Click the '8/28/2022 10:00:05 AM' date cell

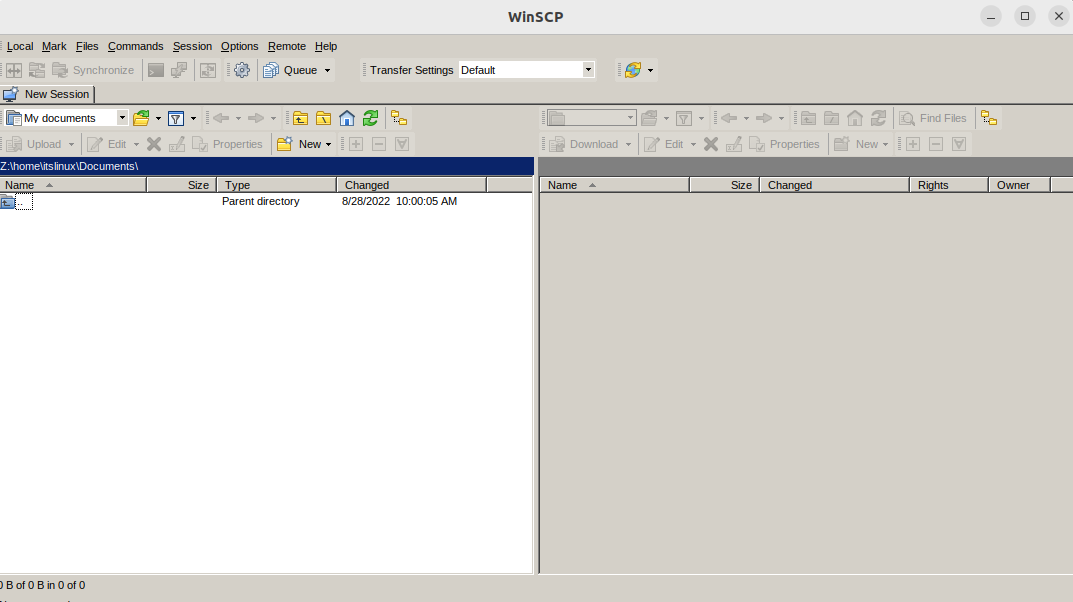coord(400,201)
